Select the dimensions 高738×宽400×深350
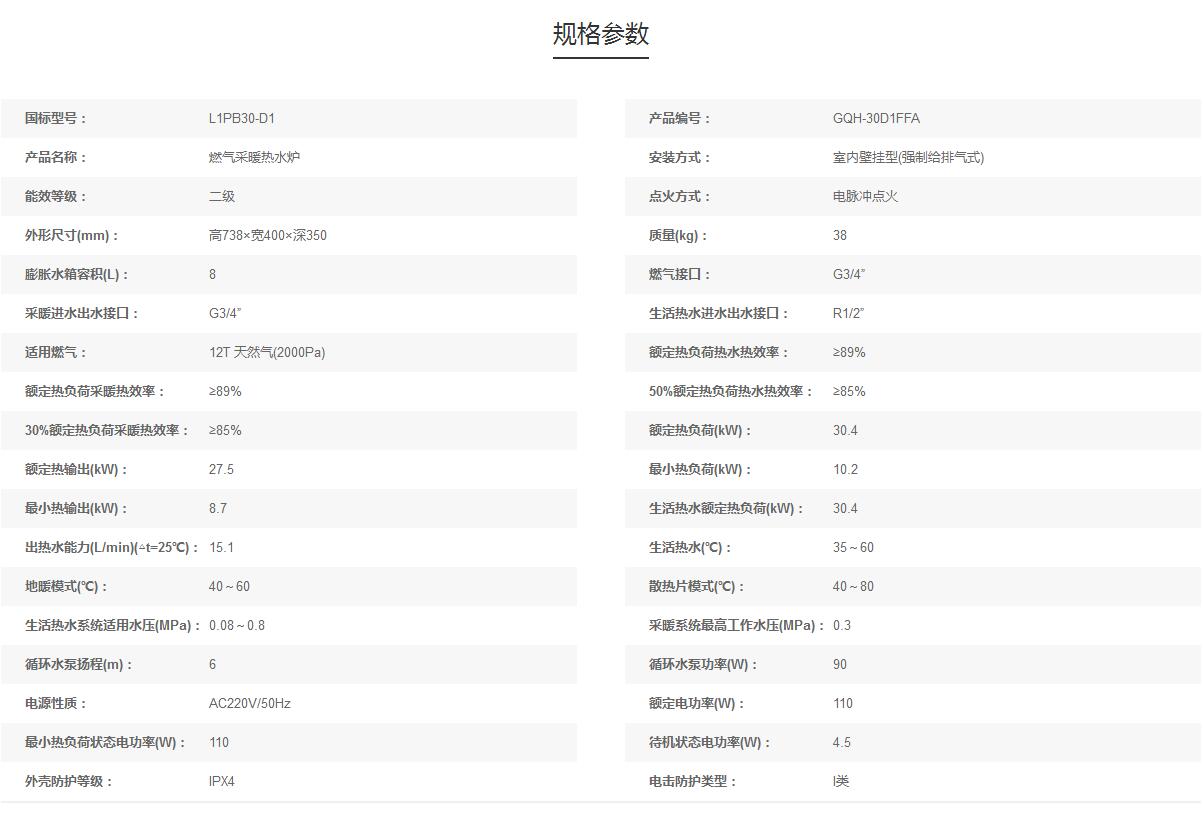 (268, 235)
